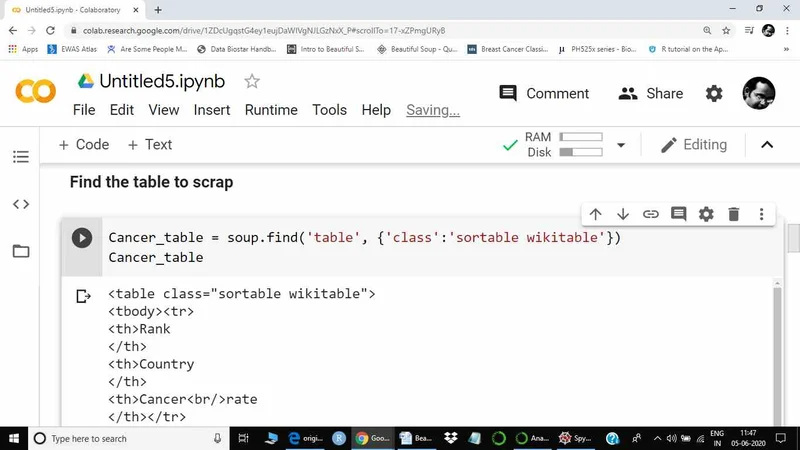Open notebook settings gear in header
The height and width of the screenshot is (450, 800).
pyautogui.click(x=714, y=93)
